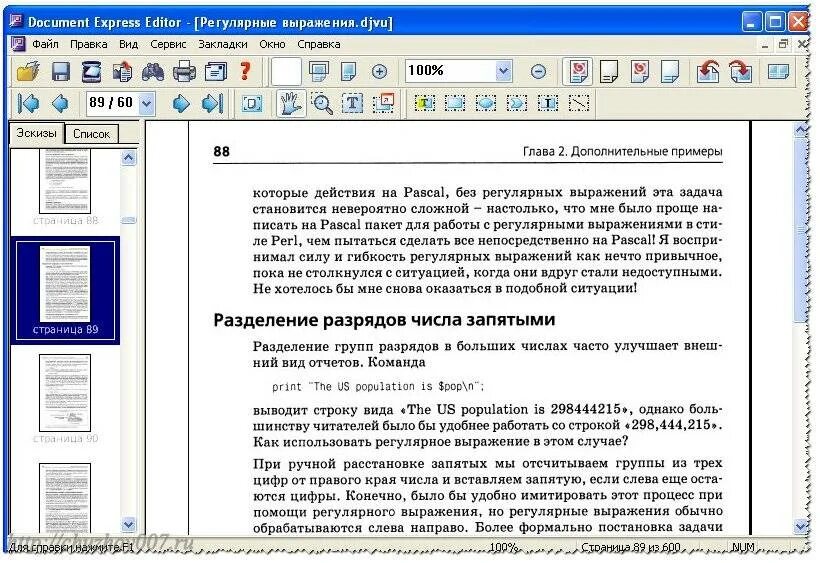Viewport: 820px width, 563px height.
Task: Click the rotate right icon with red arrow
Action: click(741, 72)
